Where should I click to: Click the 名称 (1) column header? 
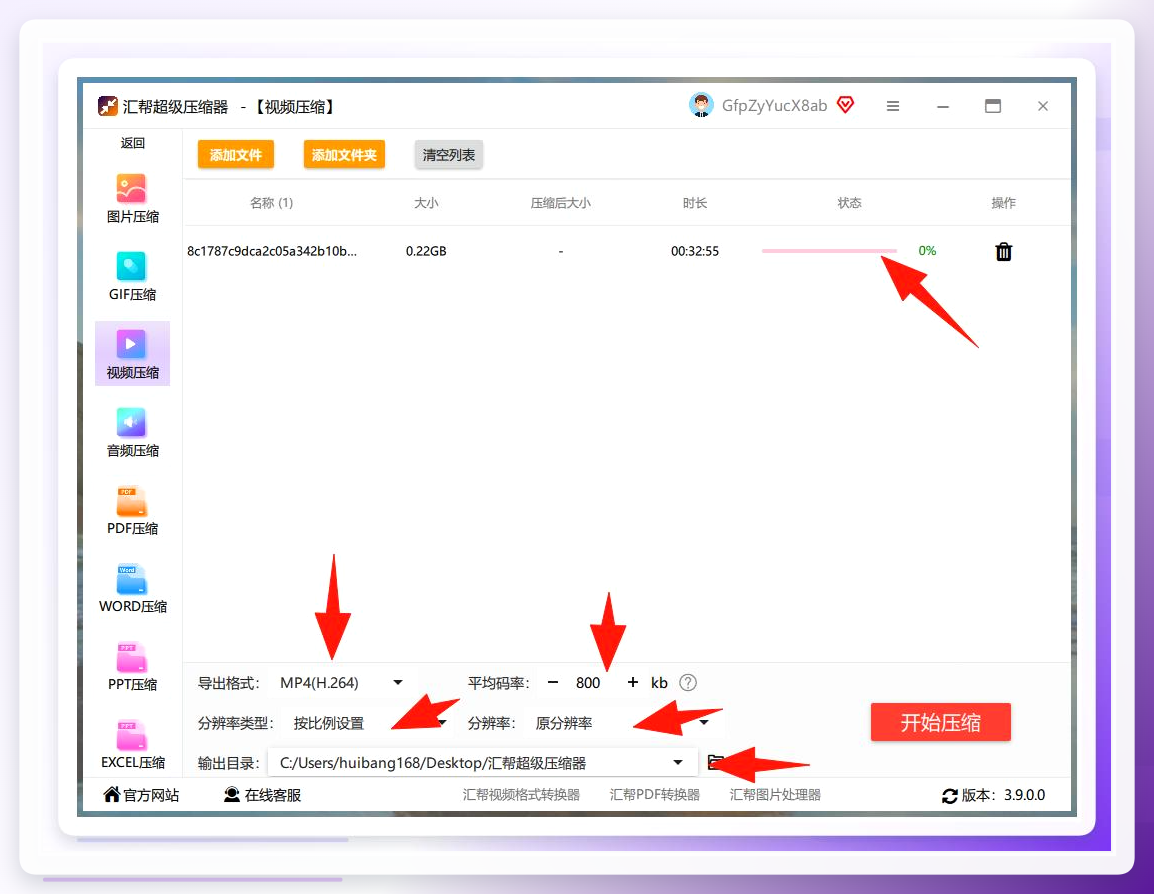click(x=272, y=202)
